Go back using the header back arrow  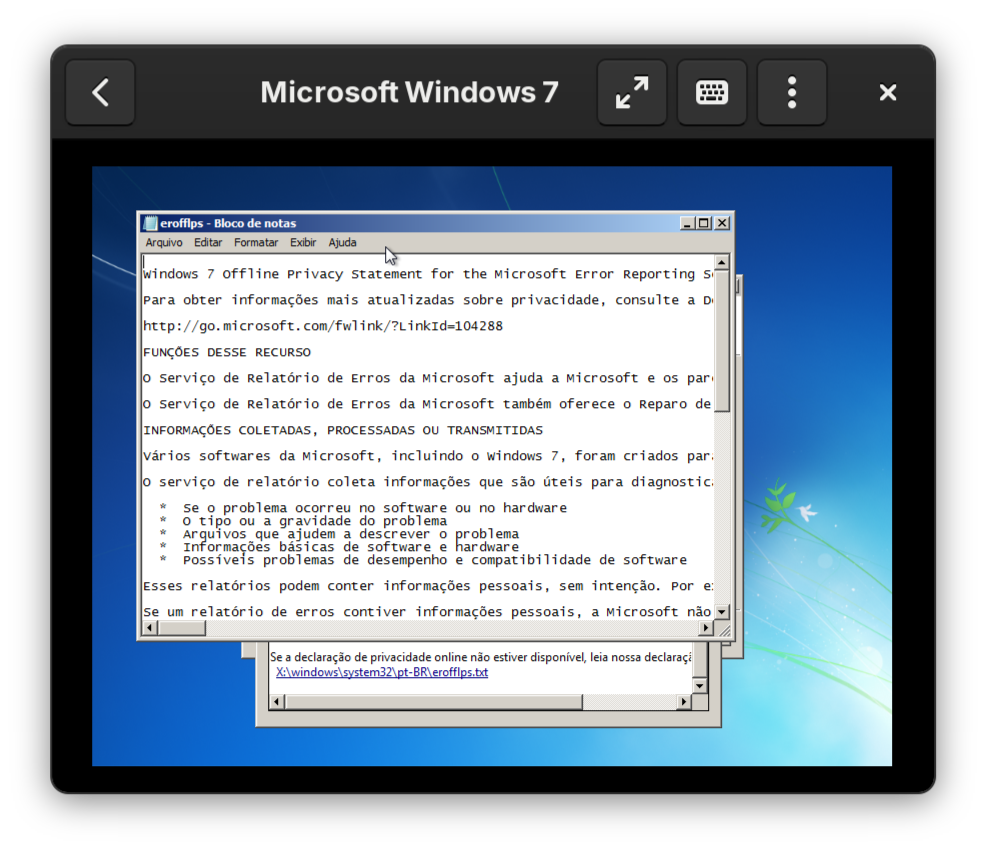100,92
